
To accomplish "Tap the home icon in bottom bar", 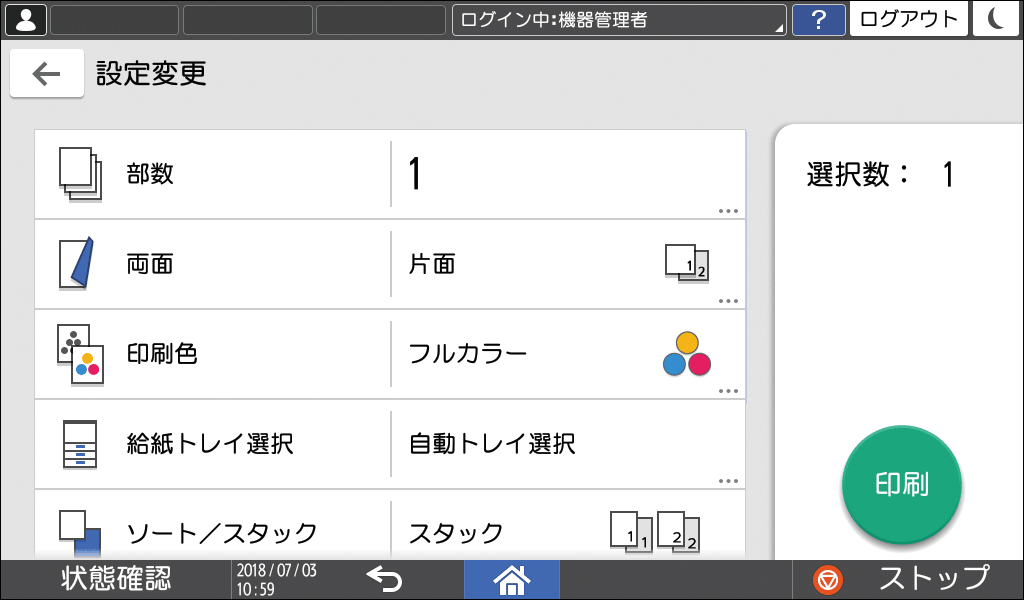I will (511, 579).
